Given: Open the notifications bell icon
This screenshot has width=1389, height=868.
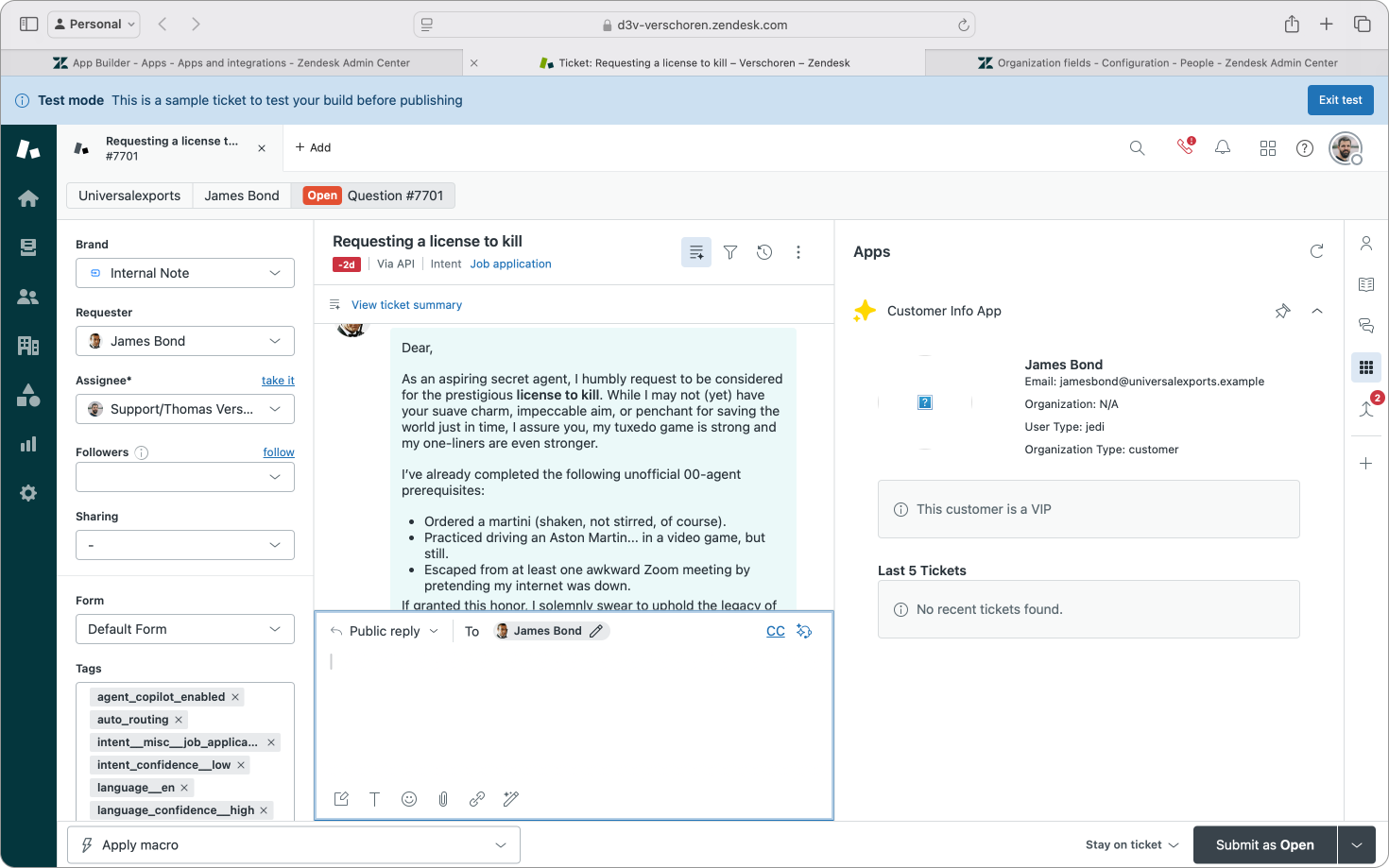Looking at the screenshot, I should [x=1223, y=147].
